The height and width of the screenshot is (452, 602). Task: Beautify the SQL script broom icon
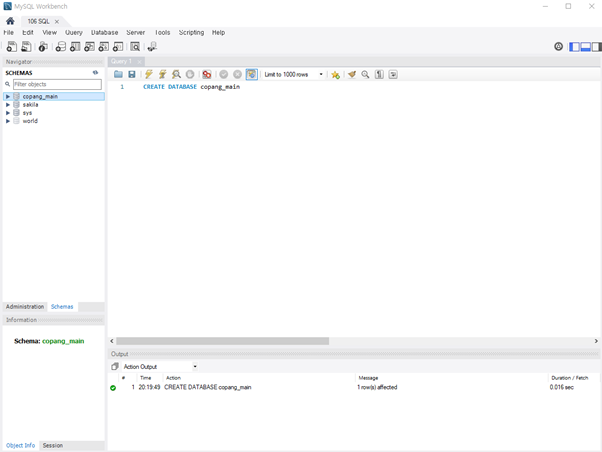(352, 74)
